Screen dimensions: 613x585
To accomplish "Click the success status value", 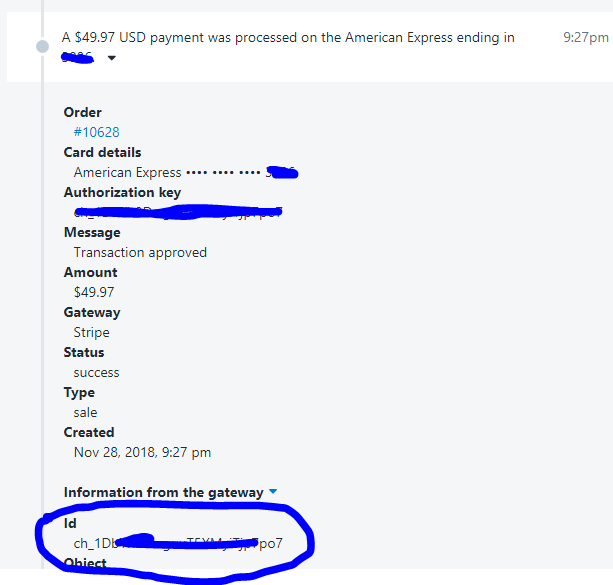I will pyautogui.click(x=96, y=373).
